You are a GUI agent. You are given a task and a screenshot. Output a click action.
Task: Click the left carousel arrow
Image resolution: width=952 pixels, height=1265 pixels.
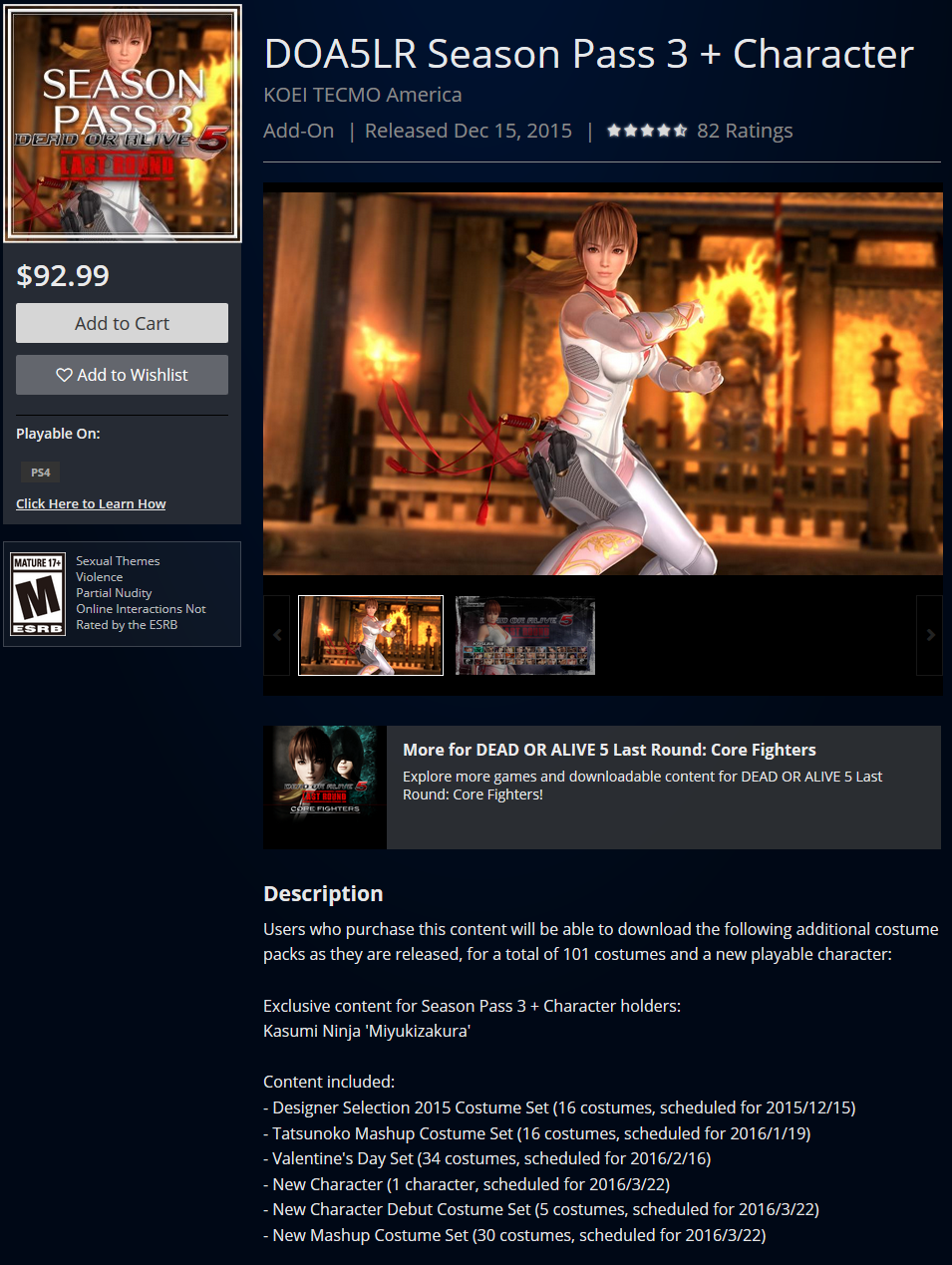[276, 635]
